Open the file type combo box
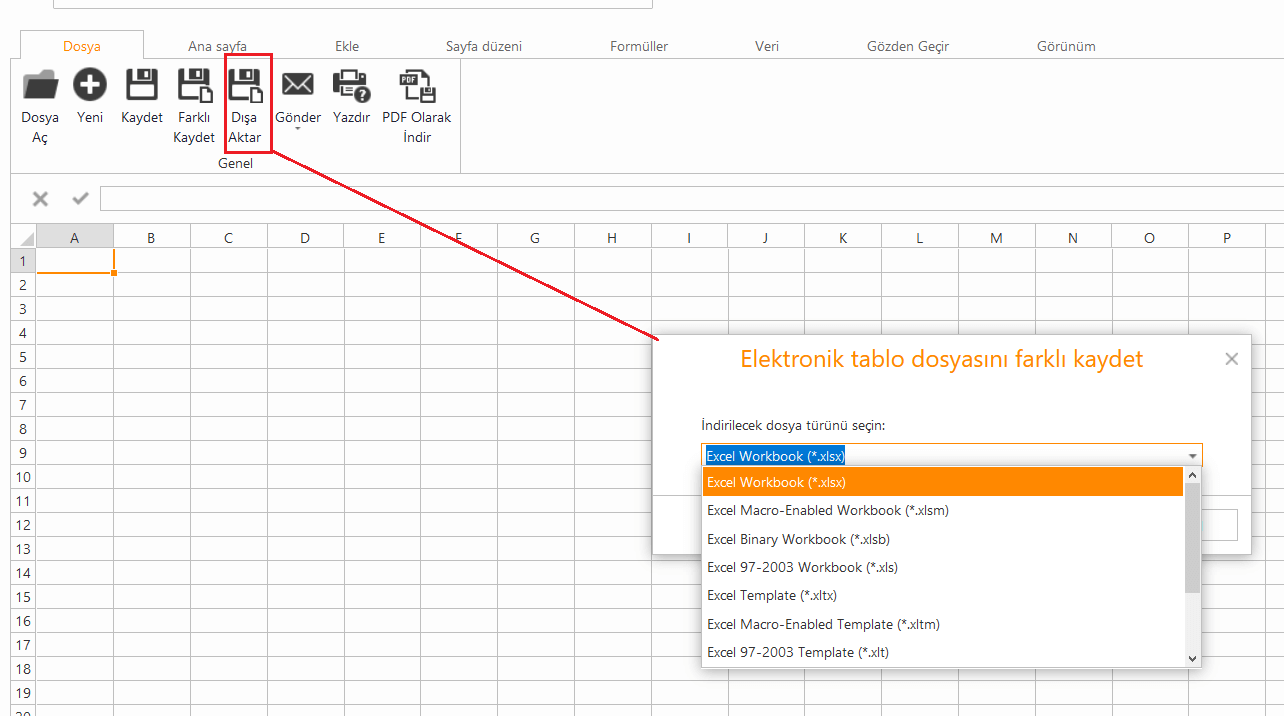This screenshot has width=1284, height=716. (x=952, y=456)
